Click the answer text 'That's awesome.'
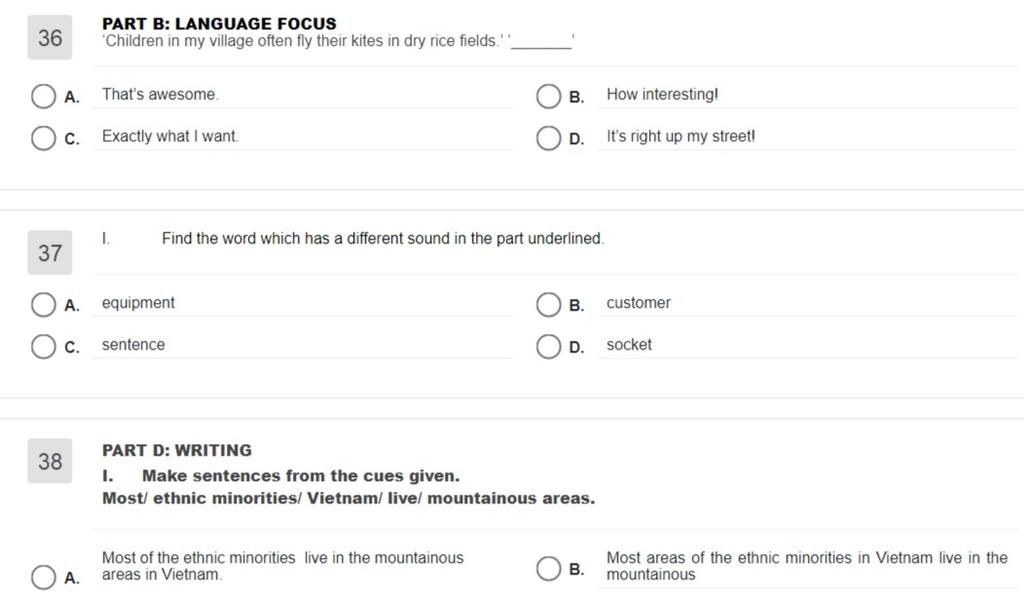This screenshot has width=1024, height=594. pos(160,95)
